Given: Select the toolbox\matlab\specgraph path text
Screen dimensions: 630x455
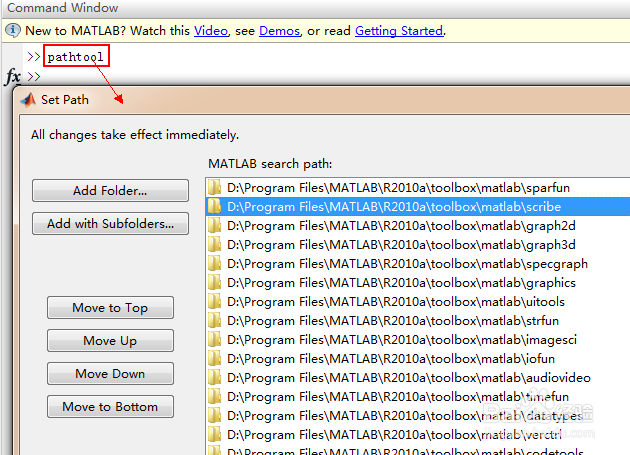Looking at the screenshot, I should coord(407,264).
